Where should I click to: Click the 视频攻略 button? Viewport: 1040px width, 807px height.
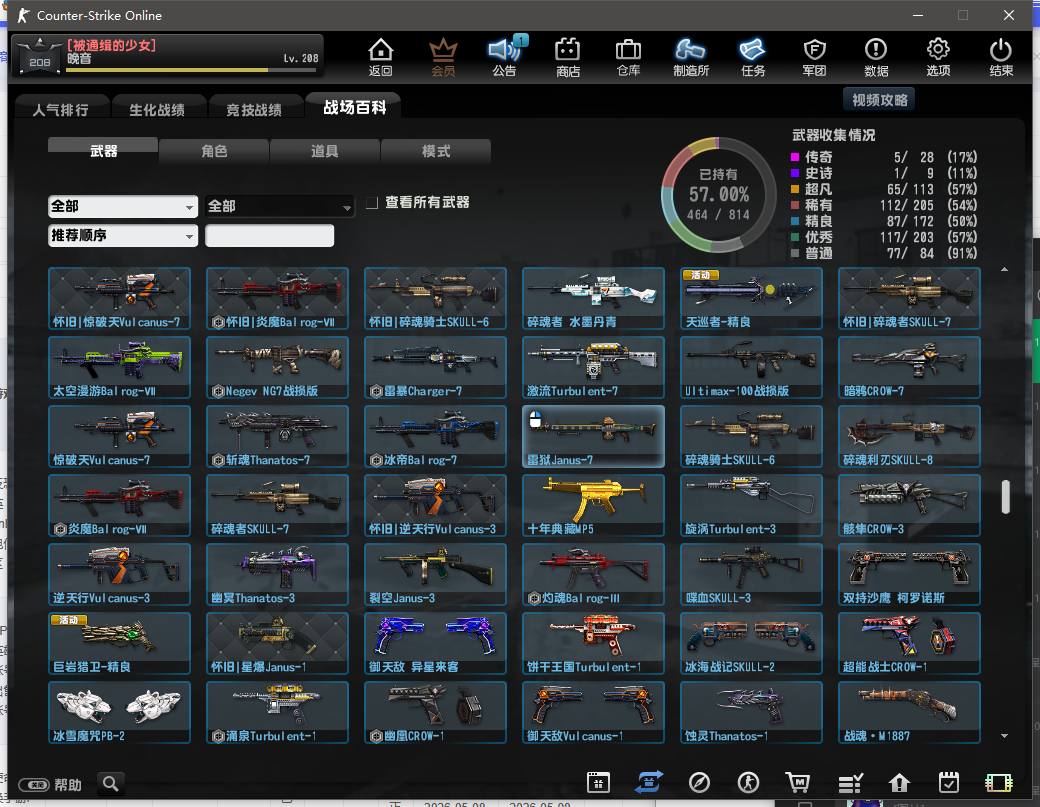click(x=879, y=100)
